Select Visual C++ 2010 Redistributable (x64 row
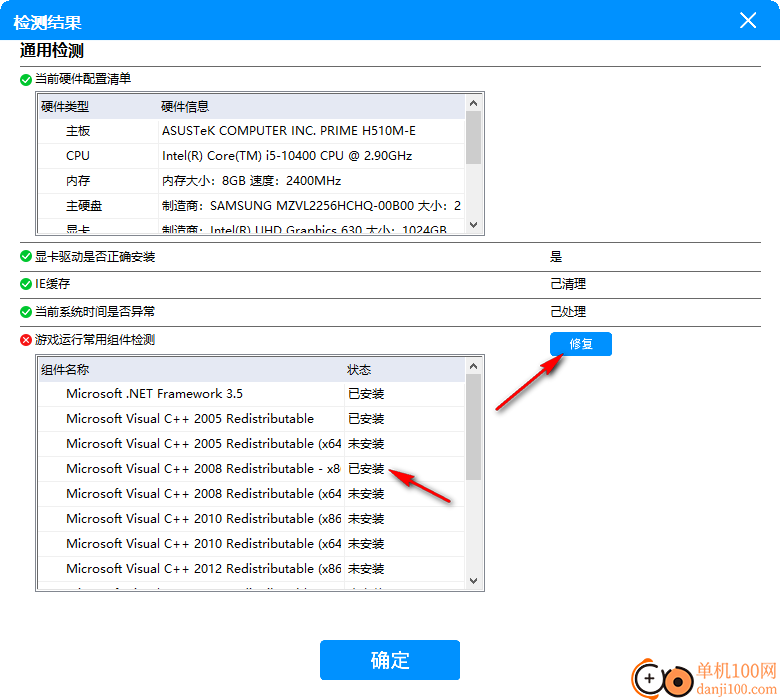This screenshot has width=780, height=700. (x=252, y=544)
